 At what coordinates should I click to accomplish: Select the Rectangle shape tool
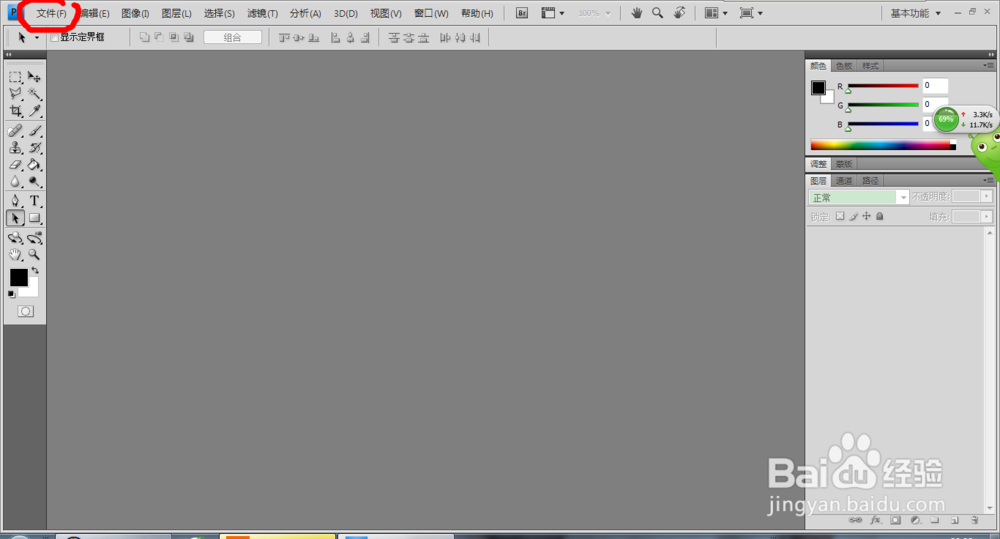coord(34,218)
